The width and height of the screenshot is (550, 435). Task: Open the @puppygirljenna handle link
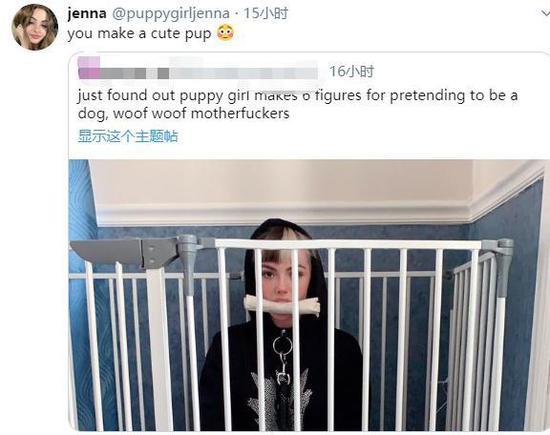click(171, 14)
